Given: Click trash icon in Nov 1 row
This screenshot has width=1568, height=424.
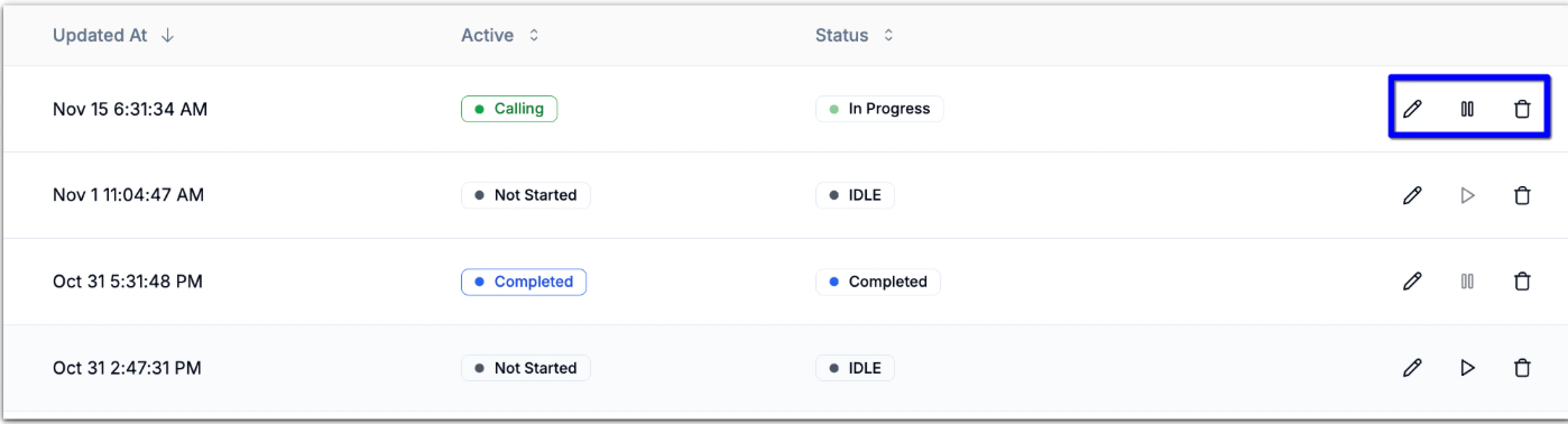Looking at the screenshot, I should [1522, 195].
